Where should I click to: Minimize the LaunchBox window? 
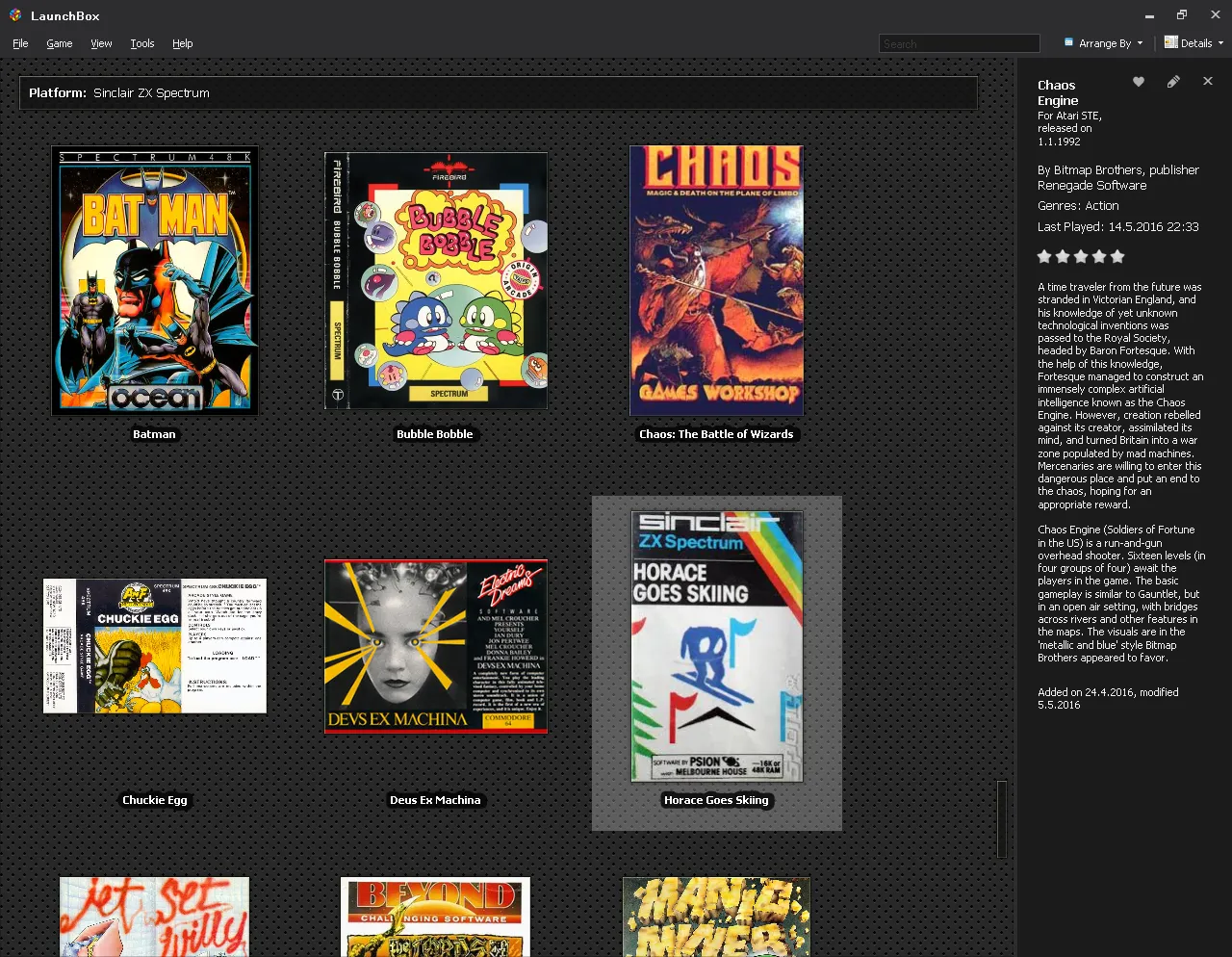coord(1149,15)
